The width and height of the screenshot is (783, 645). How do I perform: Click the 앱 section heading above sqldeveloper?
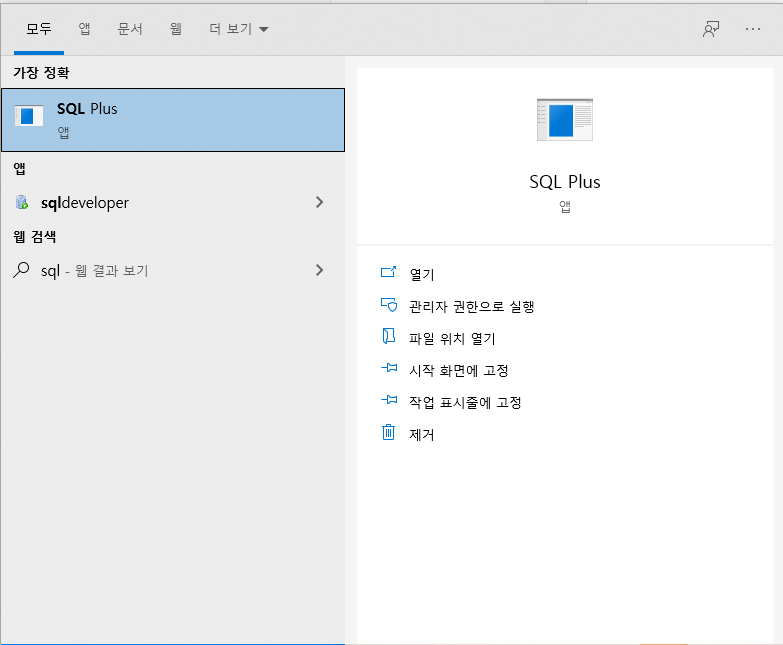tap(19, 169)
